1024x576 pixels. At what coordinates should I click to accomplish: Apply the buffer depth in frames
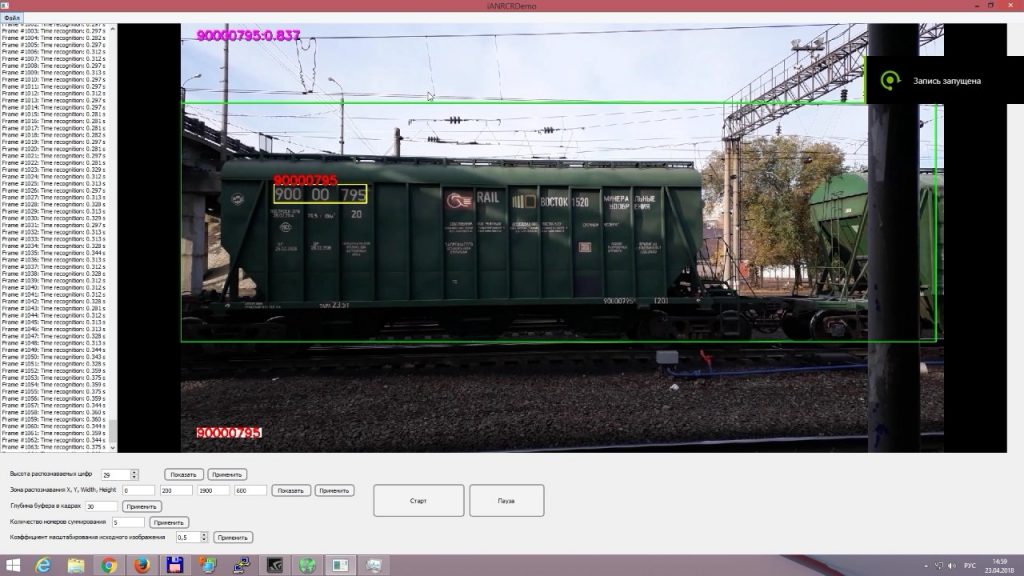tap(142, 506)
